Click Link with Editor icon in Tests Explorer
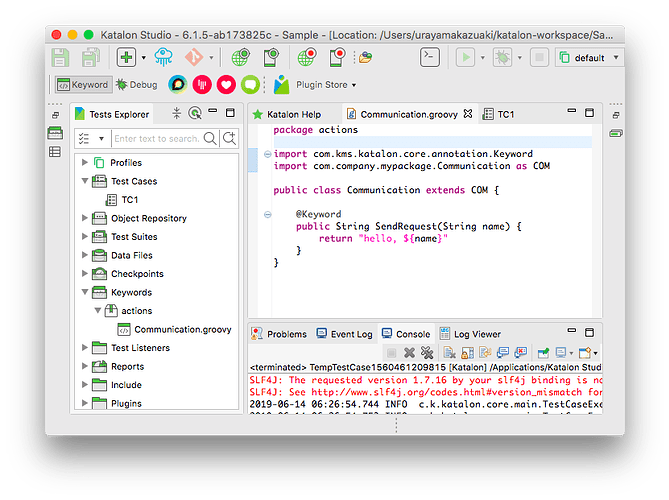The image size is (669, 500). coord(195,113)
